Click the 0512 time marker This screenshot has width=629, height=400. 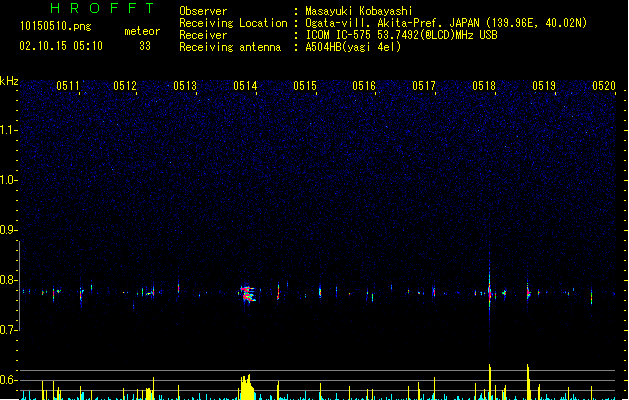coord(125,86)
